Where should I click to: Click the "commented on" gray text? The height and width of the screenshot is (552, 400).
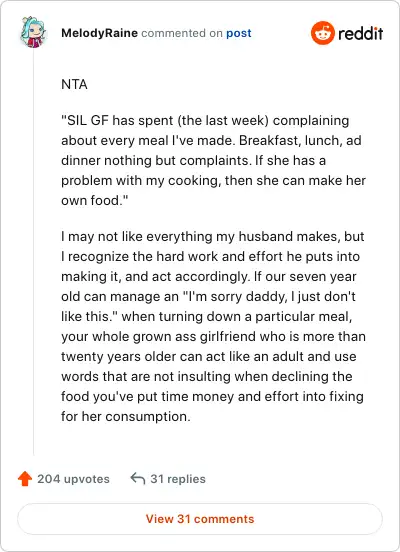click(x=182, y=33)
